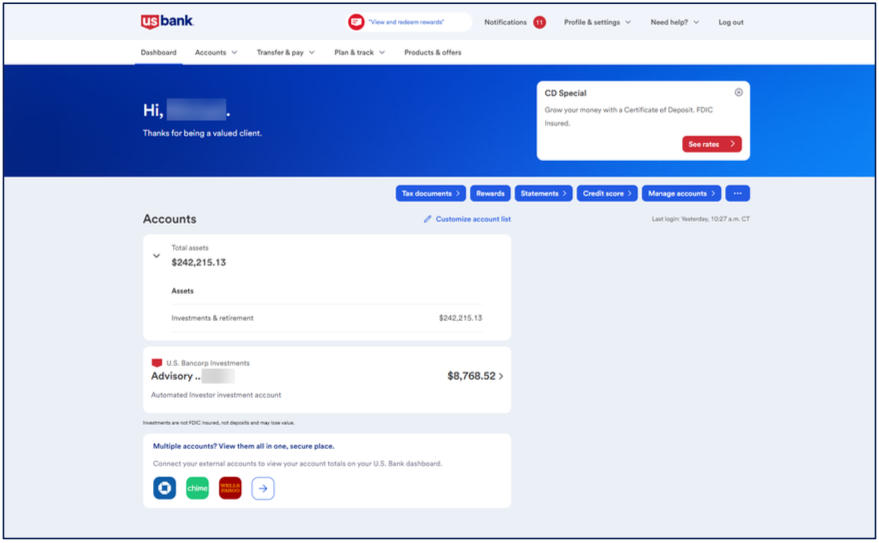879x543 pixels.
Task: Click the chevron beside $8,768.52
Action: 501,376
